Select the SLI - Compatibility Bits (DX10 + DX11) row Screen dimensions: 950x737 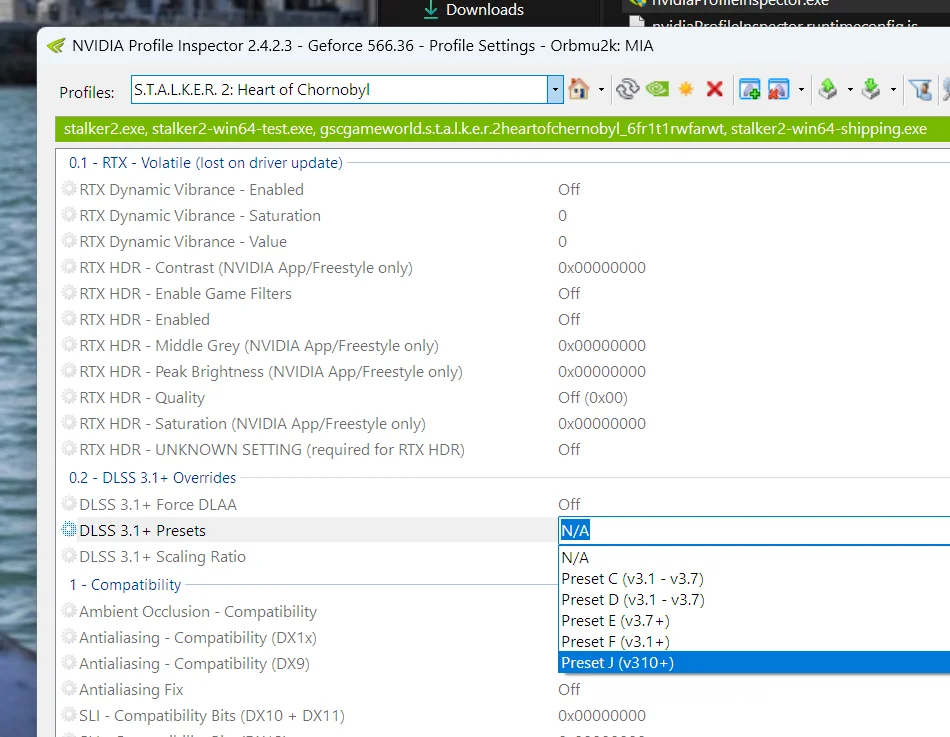pos(502,716)
